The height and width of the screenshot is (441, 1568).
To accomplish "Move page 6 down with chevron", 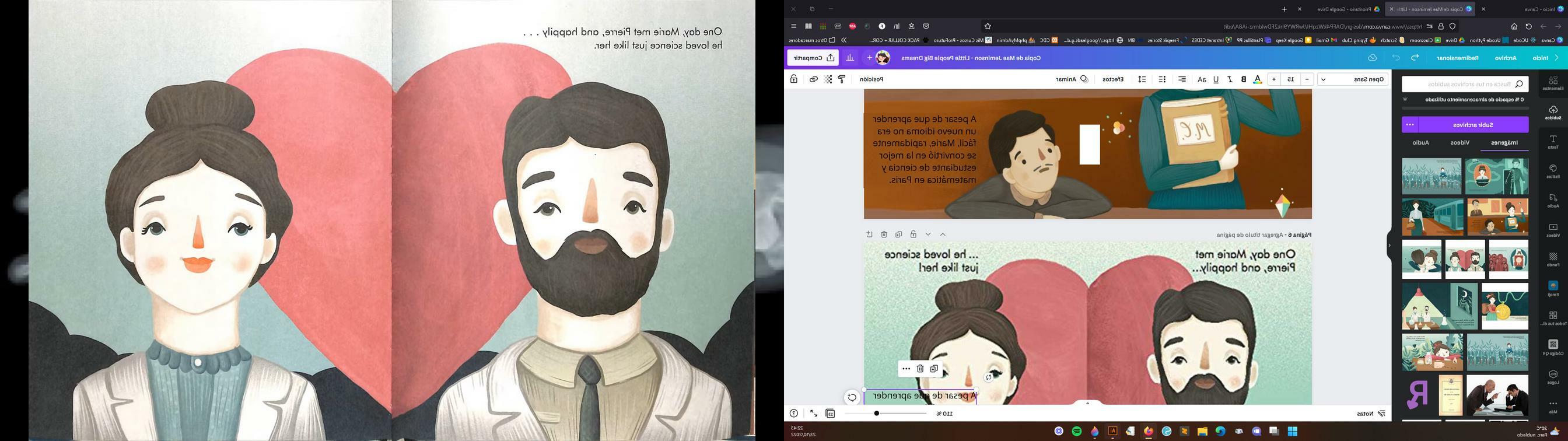I will 928,235.
